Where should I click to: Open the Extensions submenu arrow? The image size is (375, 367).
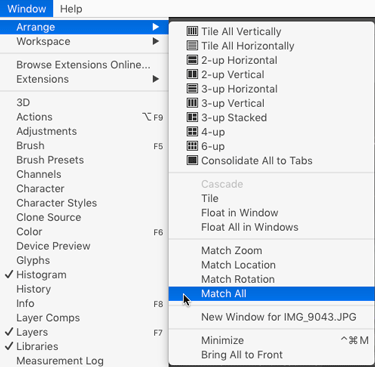pos(156,79)
